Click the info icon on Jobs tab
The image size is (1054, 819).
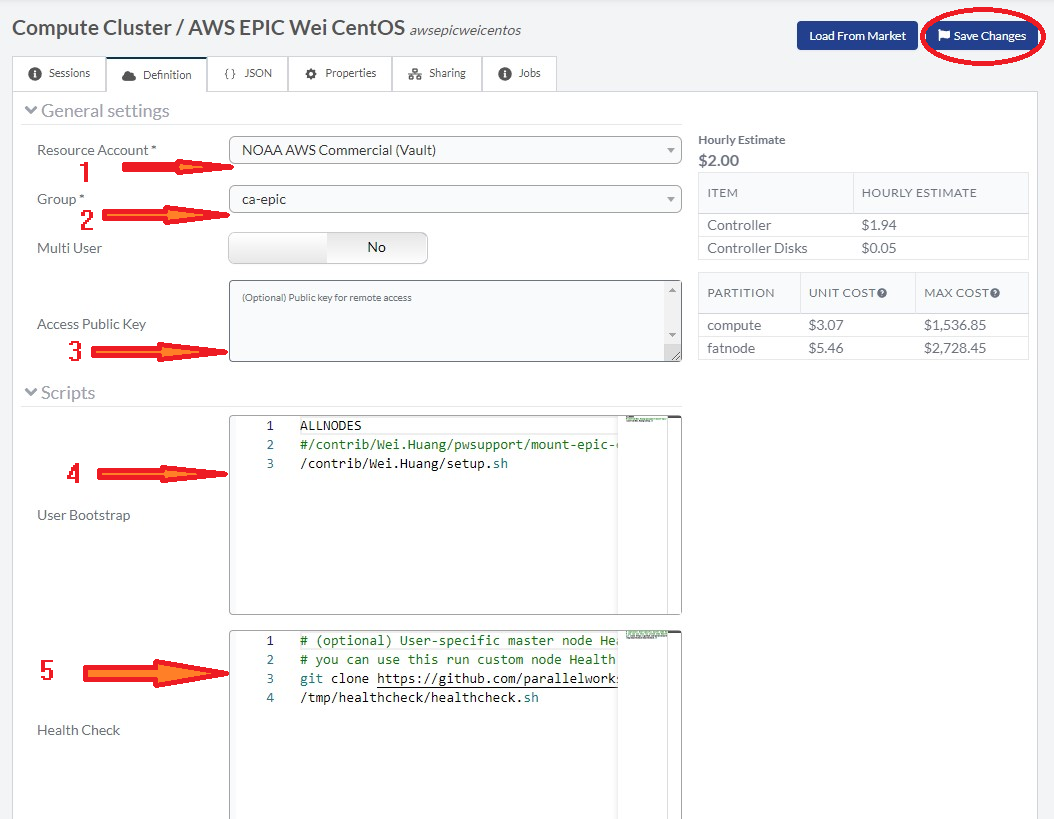[x=505, y=74]
